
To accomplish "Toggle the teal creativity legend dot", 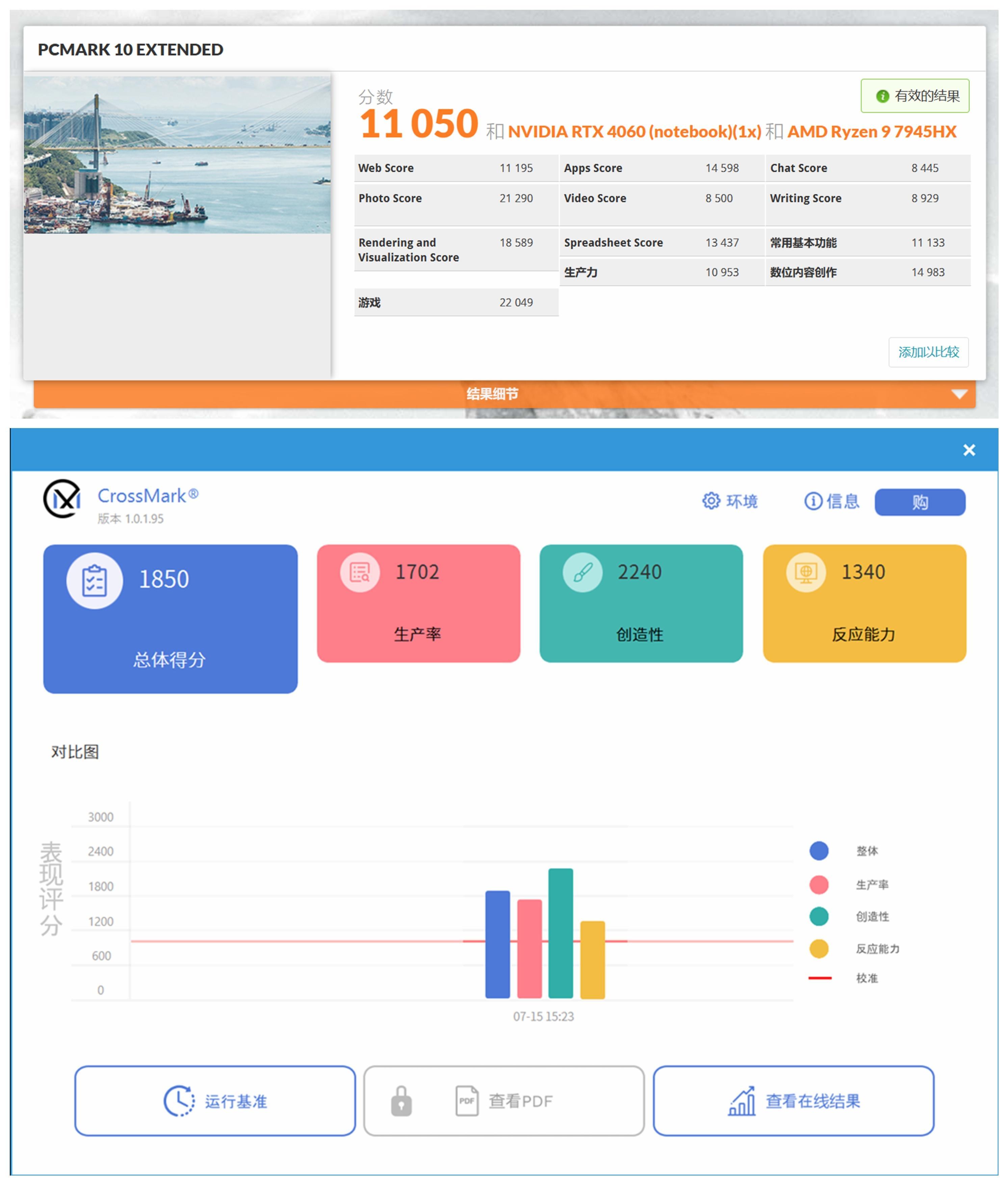I will pyautogui.click(x=818, y=917).
